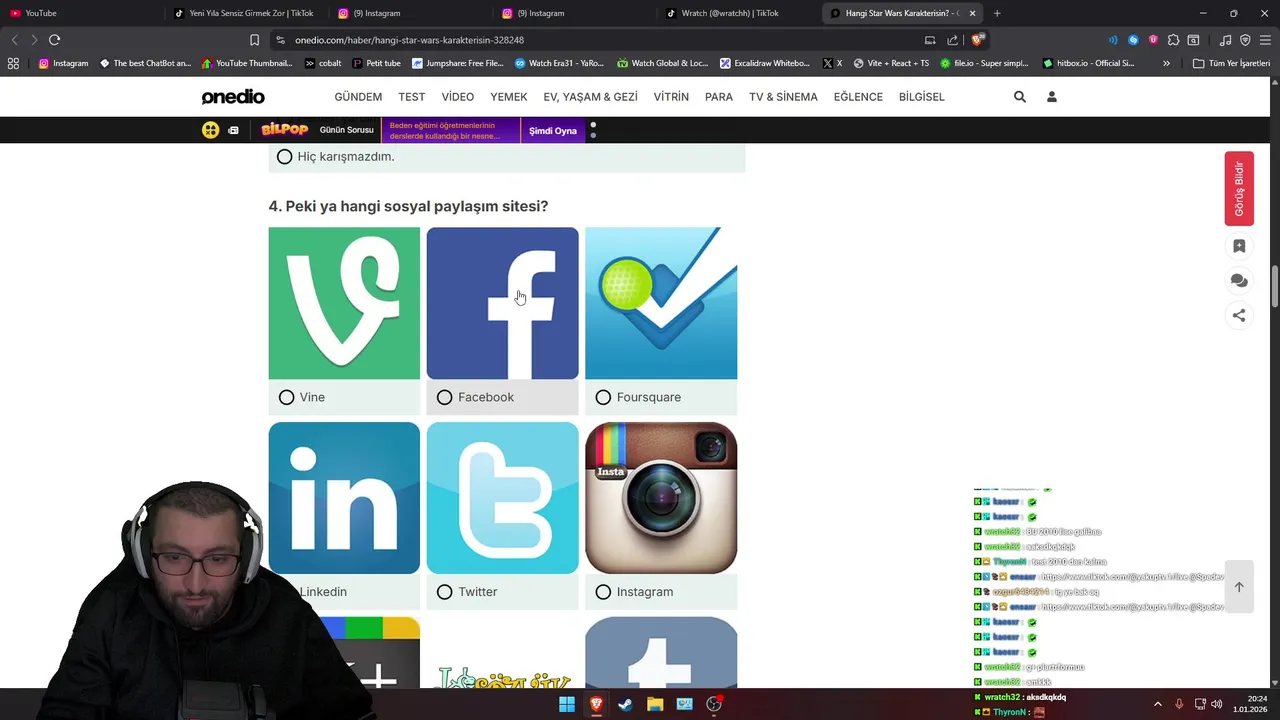The width and height of the screenshot is (1280, 720).
Task: Open the EĞLENCE menu item
Action: point(858,97)
